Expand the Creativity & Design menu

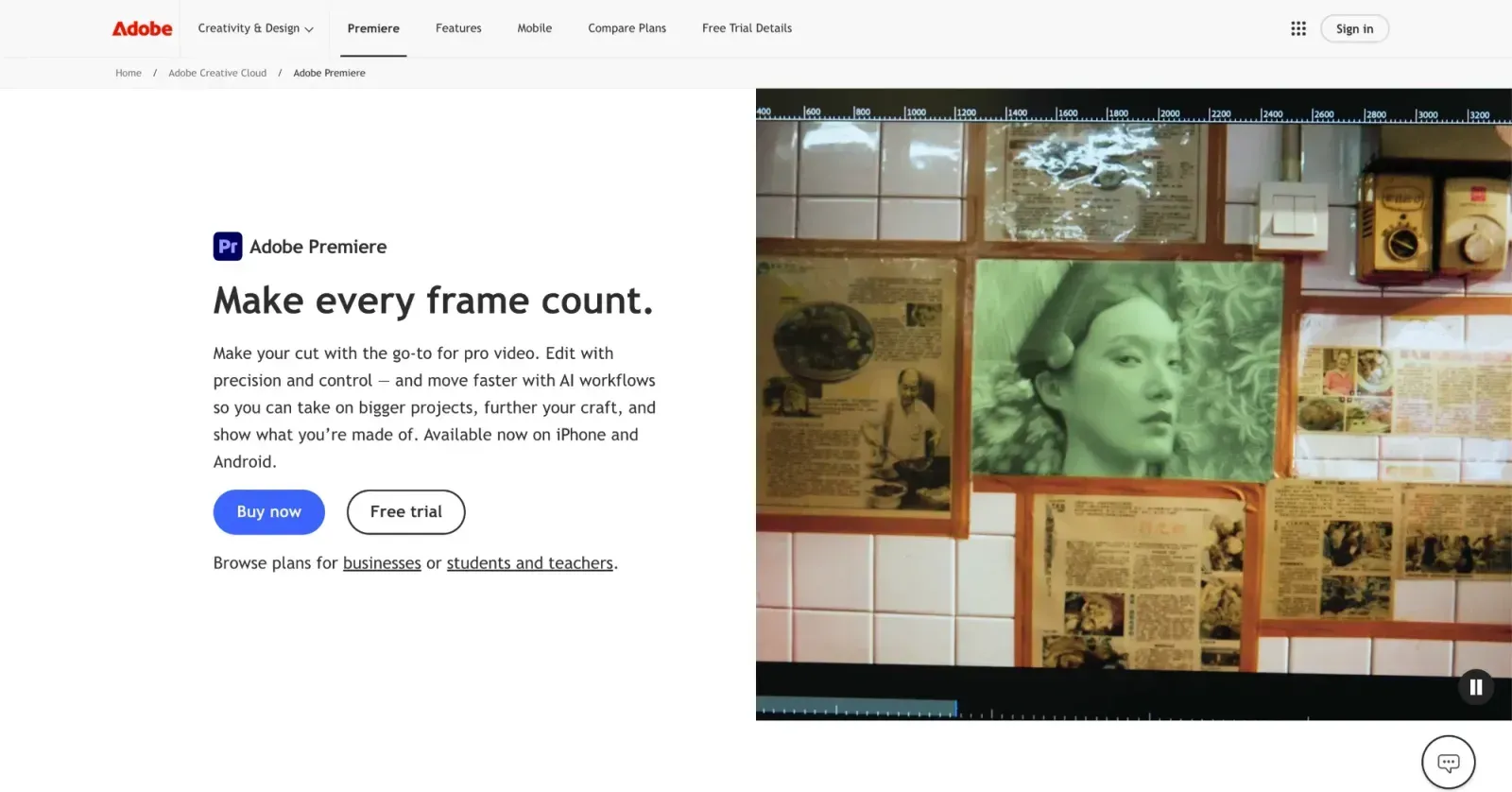click(x=255, y=28)
